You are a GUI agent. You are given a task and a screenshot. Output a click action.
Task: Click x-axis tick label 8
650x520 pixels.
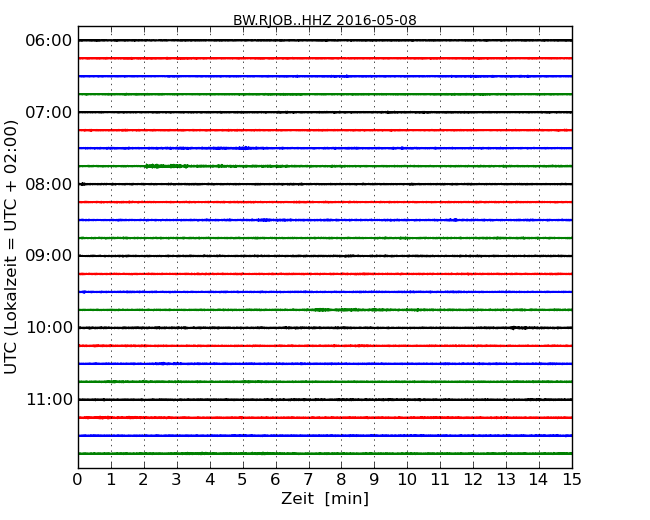(341, 480)
